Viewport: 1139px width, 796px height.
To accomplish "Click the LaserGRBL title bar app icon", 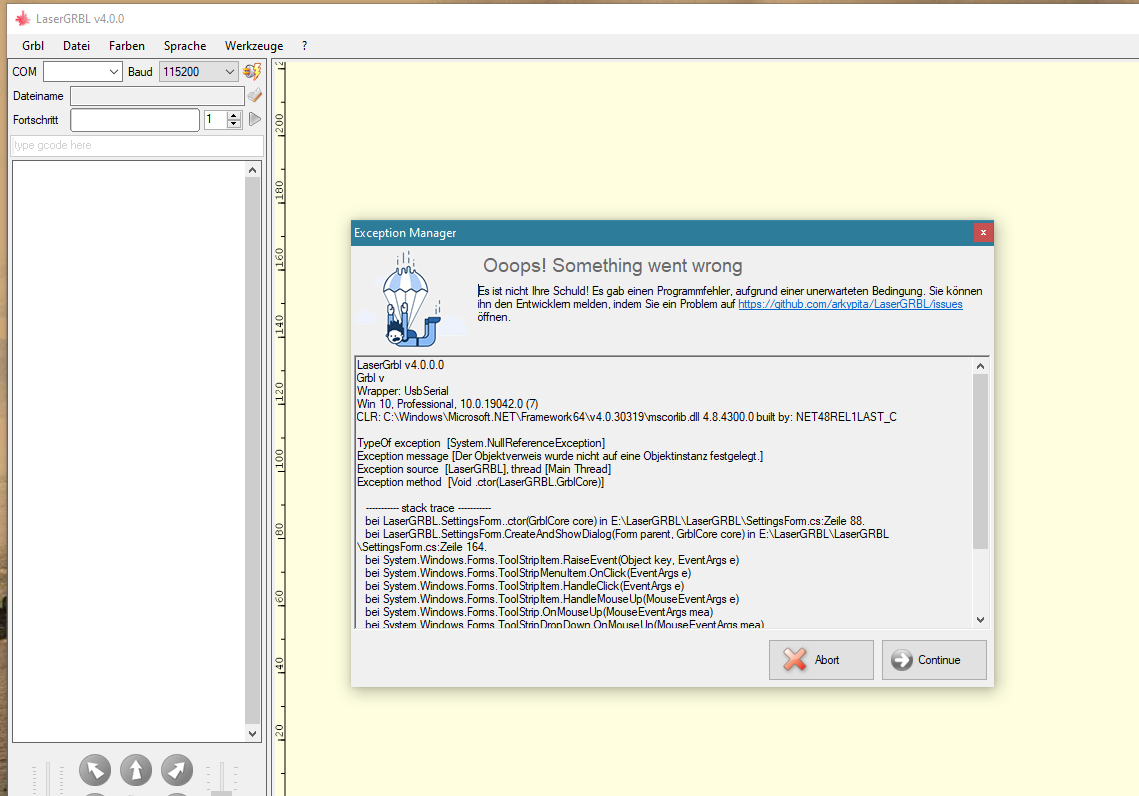I will 23,18.
